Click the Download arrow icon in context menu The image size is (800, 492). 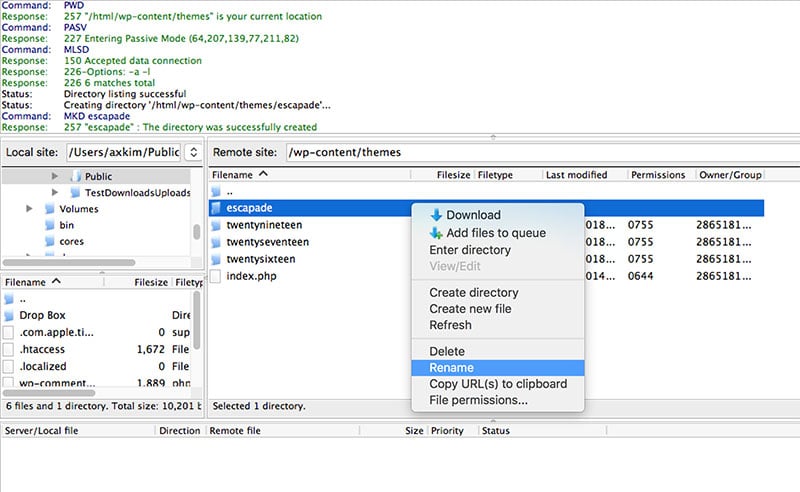pyautogui.click(x=436, y=215)
